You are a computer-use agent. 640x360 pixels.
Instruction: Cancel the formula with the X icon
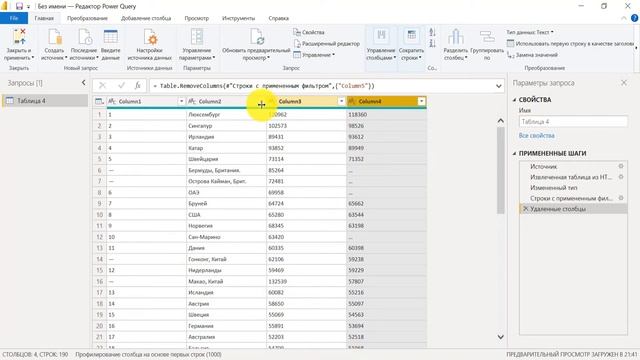click(102, 86)
